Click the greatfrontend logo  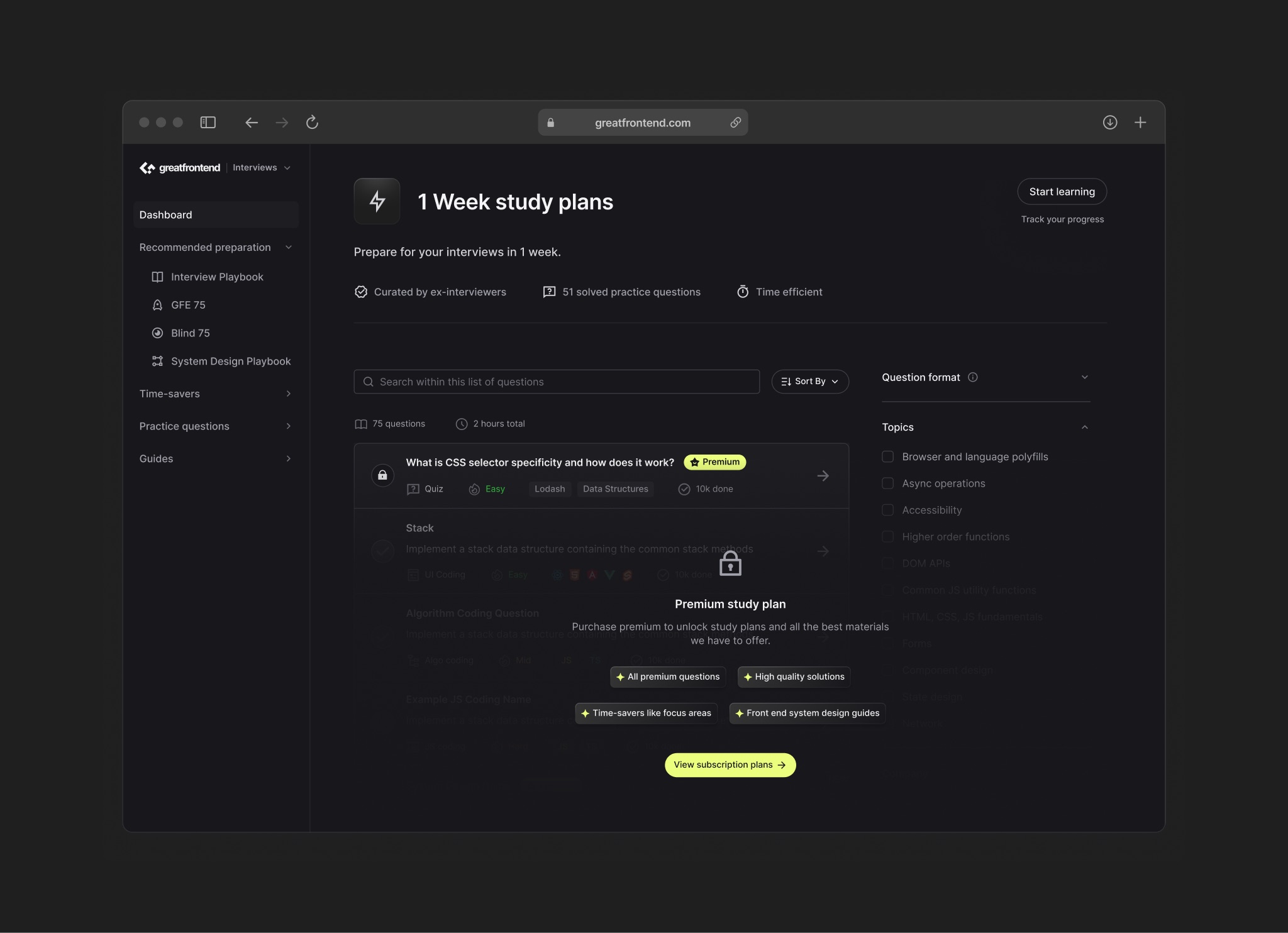click(180, 168)
